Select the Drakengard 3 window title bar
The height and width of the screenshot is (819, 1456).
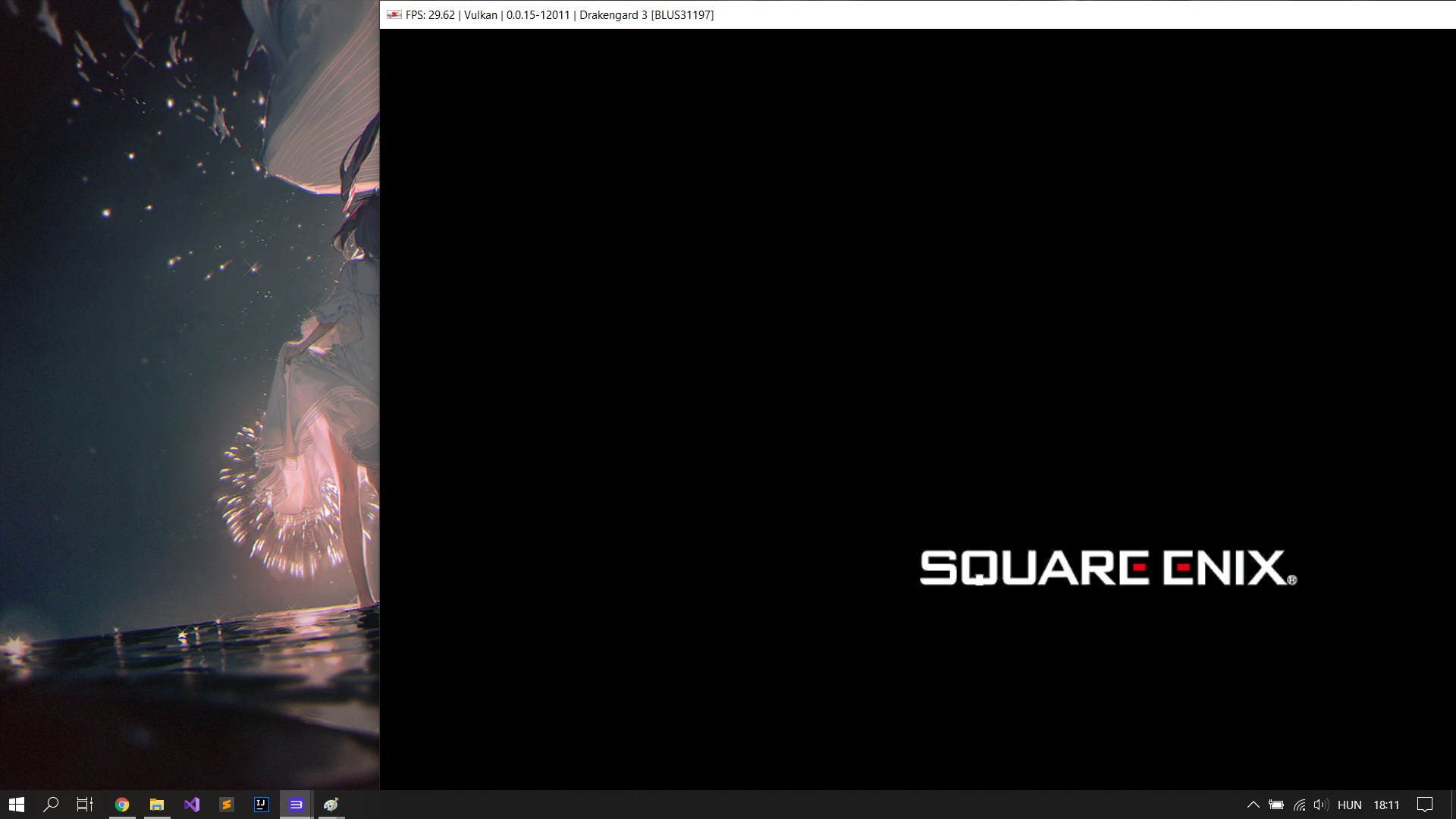coord(918,14)
